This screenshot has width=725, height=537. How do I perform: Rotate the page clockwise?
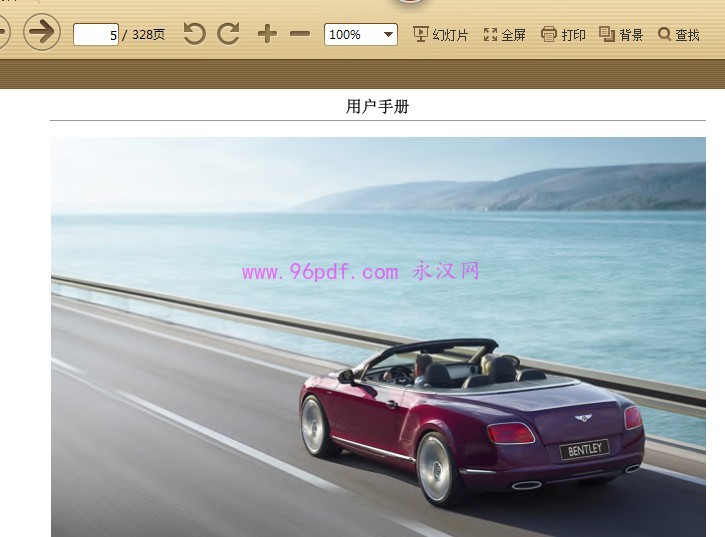click(x=228, y=34)
